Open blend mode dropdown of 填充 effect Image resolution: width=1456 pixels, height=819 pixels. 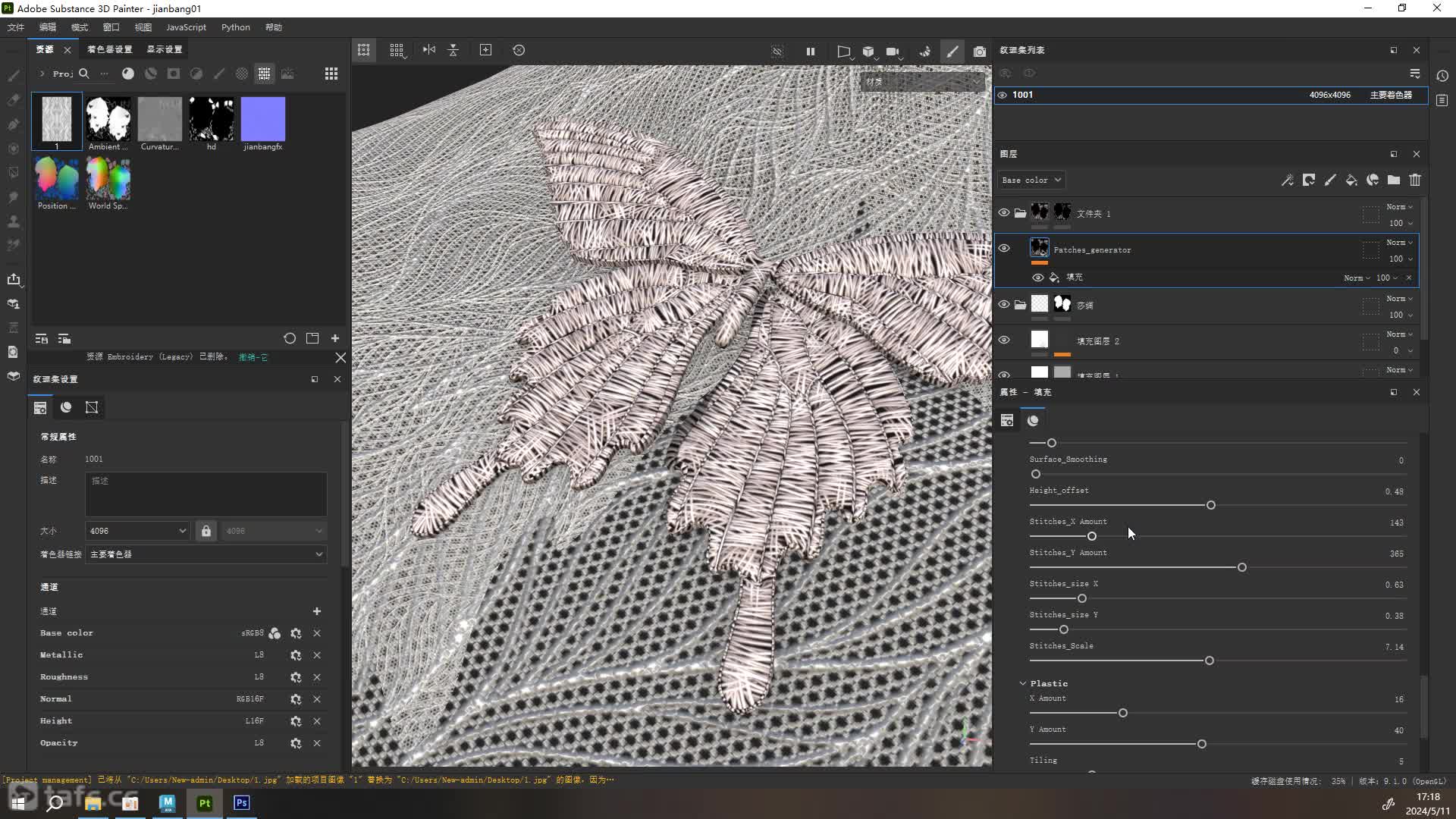click(x=1357, y=278)
